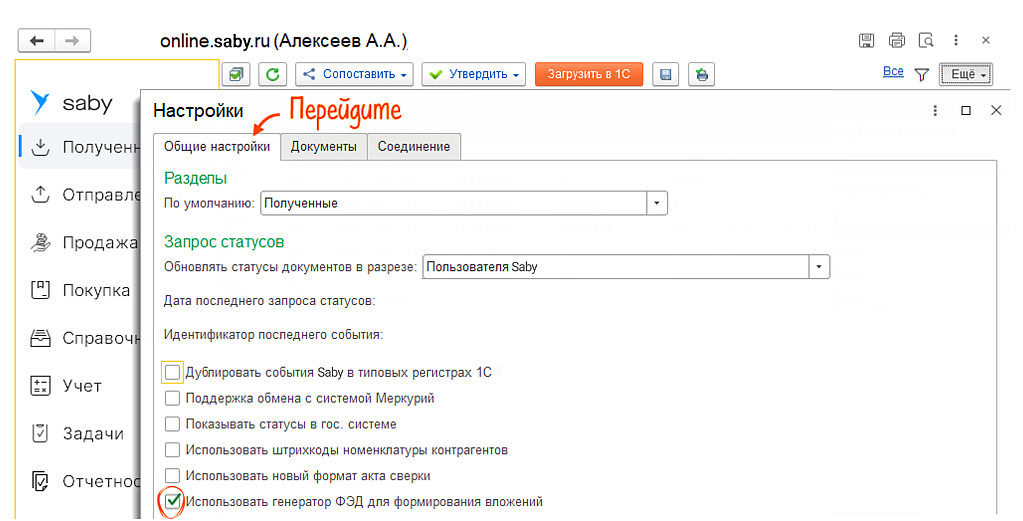Expand the По умолчанию dropdown arrow

tap(657, 203)
